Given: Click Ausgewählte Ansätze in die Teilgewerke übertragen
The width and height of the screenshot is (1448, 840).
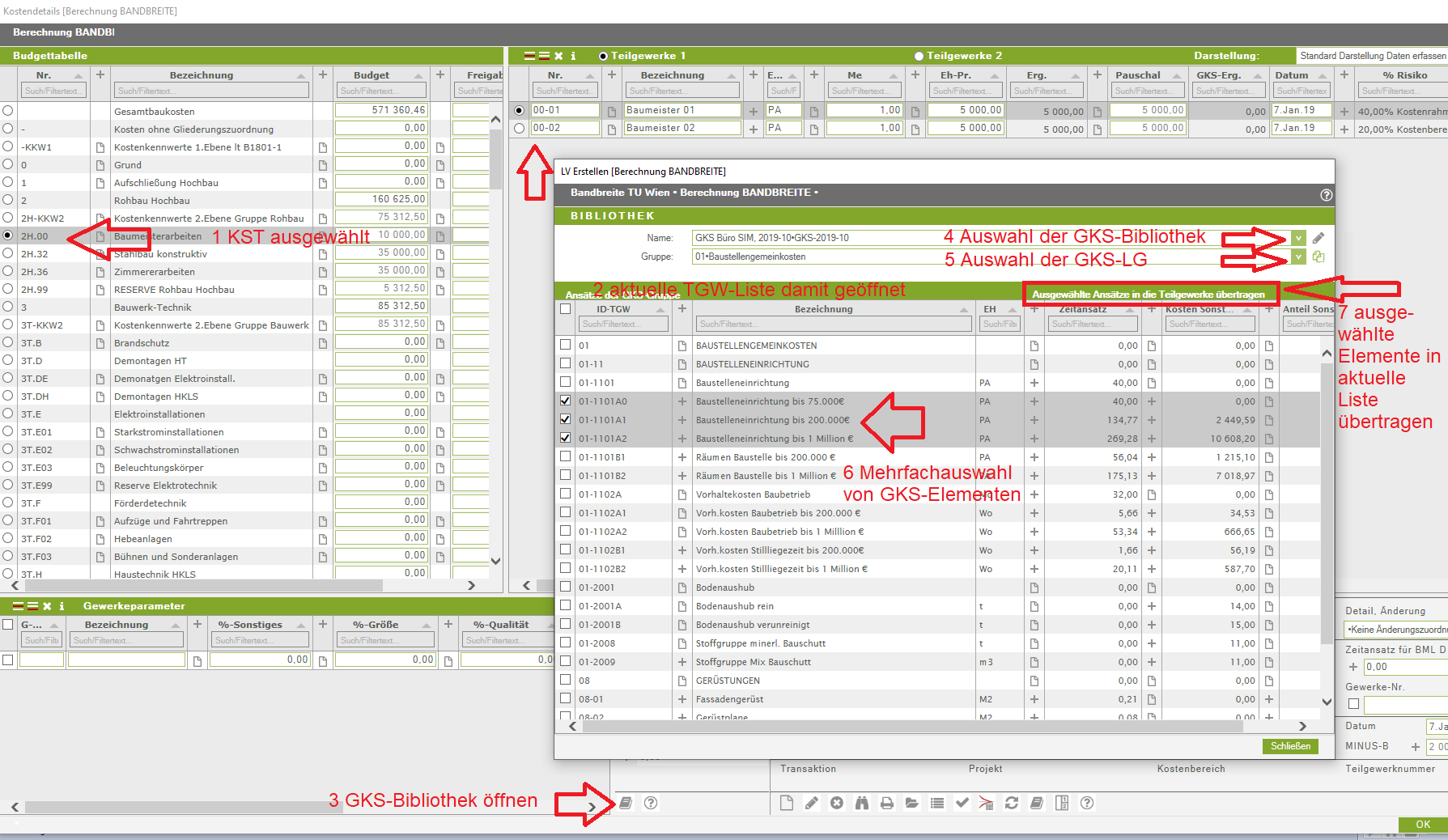Looking at the screenshot, I should click(x=1149, y=295).
